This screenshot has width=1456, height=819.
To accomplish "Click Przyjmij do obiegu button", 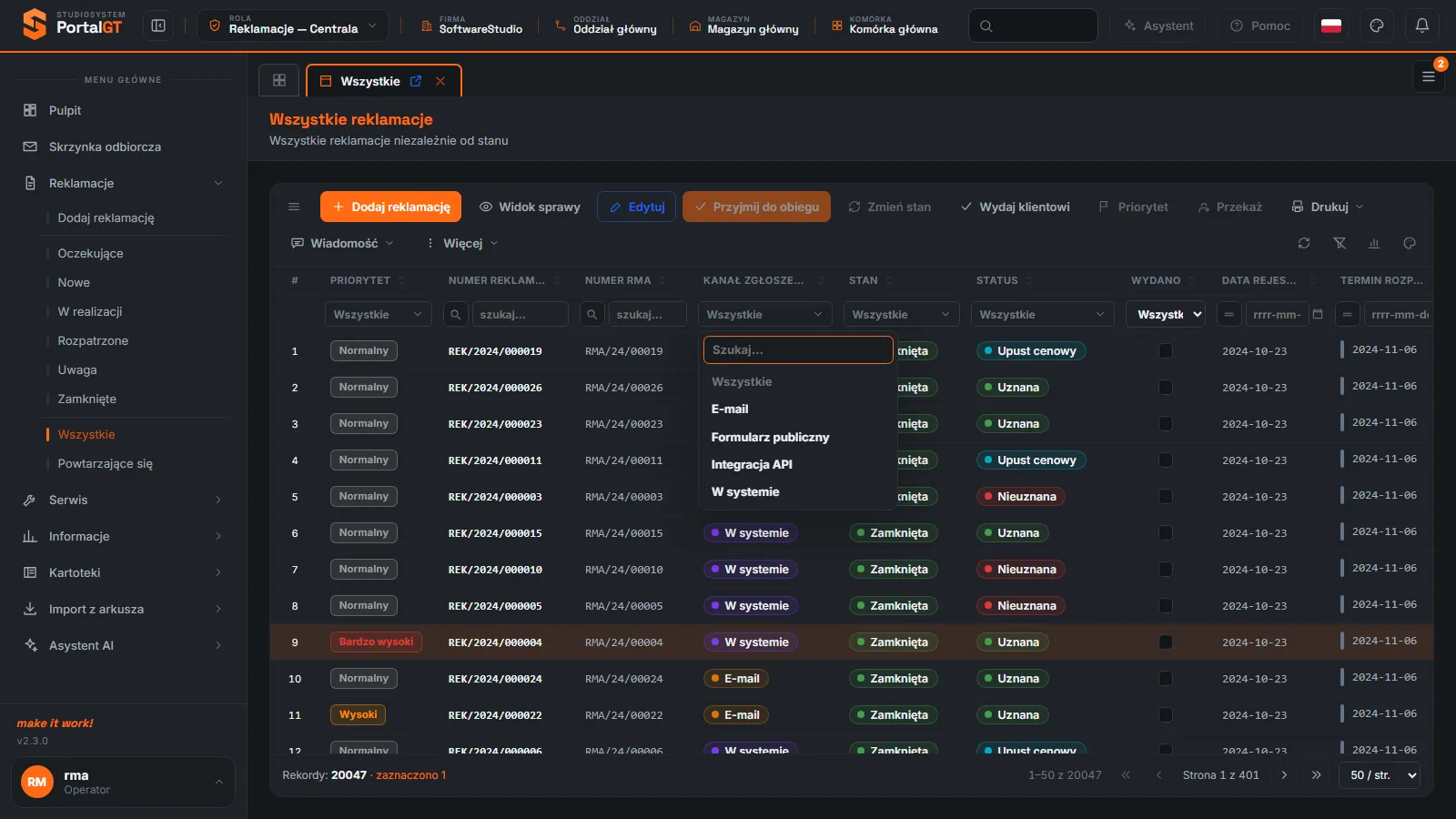I will pos(756,207).
